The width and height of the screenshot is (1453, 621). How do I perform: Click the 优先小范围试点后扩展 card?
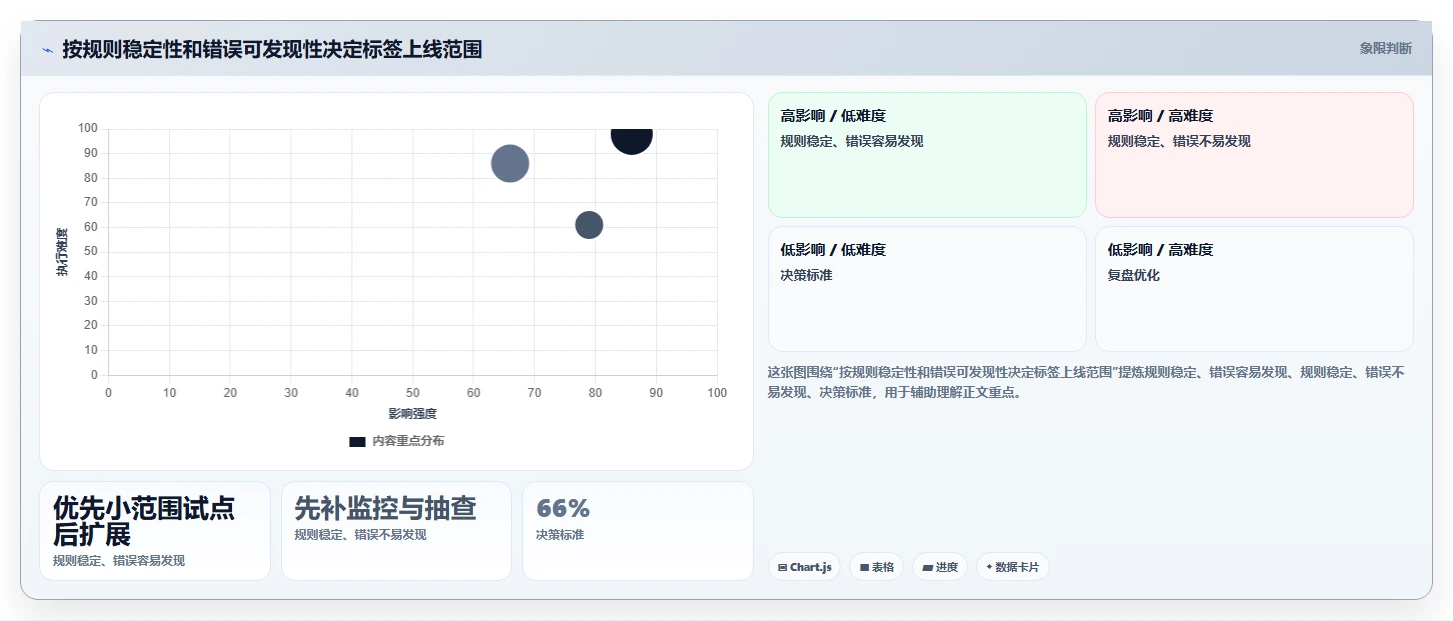(155, 531)
